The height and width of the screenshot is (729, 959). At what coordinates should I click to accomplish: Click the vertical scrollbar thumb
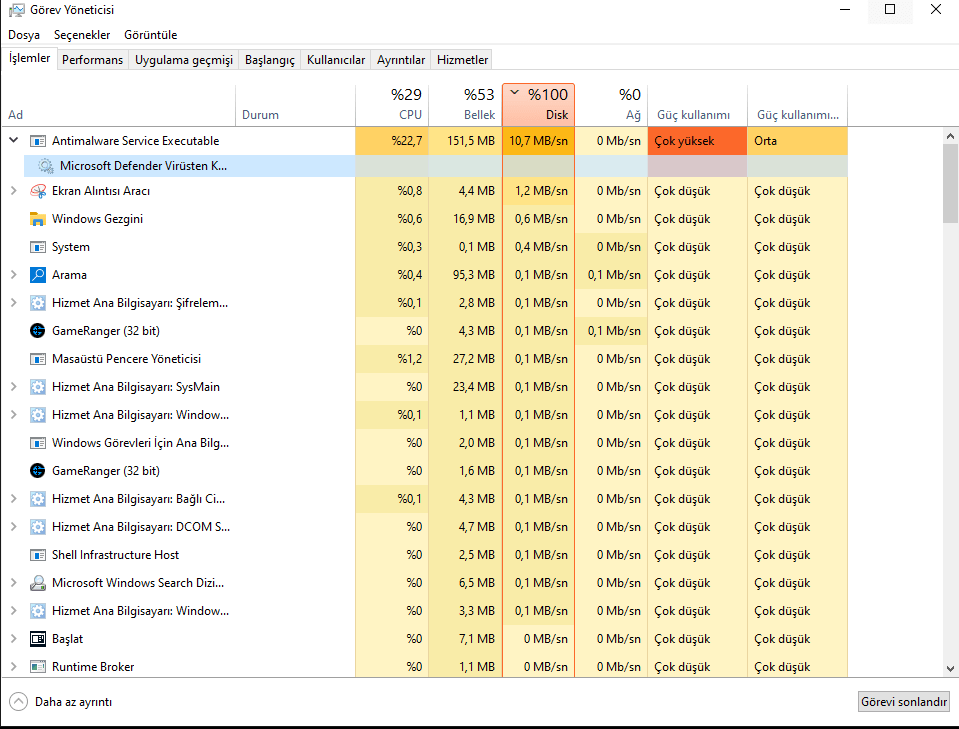pos(950,183)
